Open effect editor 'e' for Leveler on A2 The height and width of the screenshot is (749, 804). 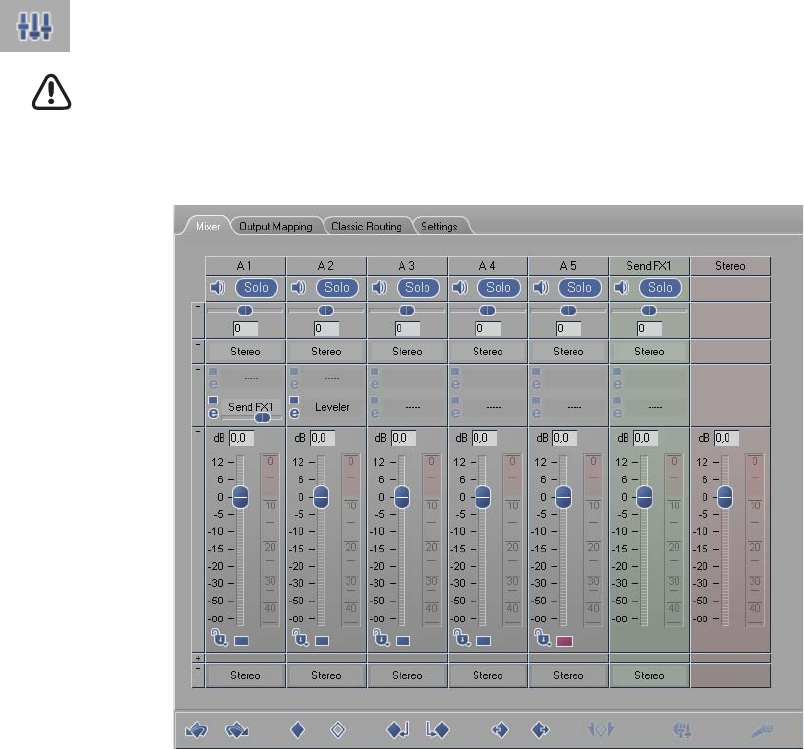click(x=294, y=413)
